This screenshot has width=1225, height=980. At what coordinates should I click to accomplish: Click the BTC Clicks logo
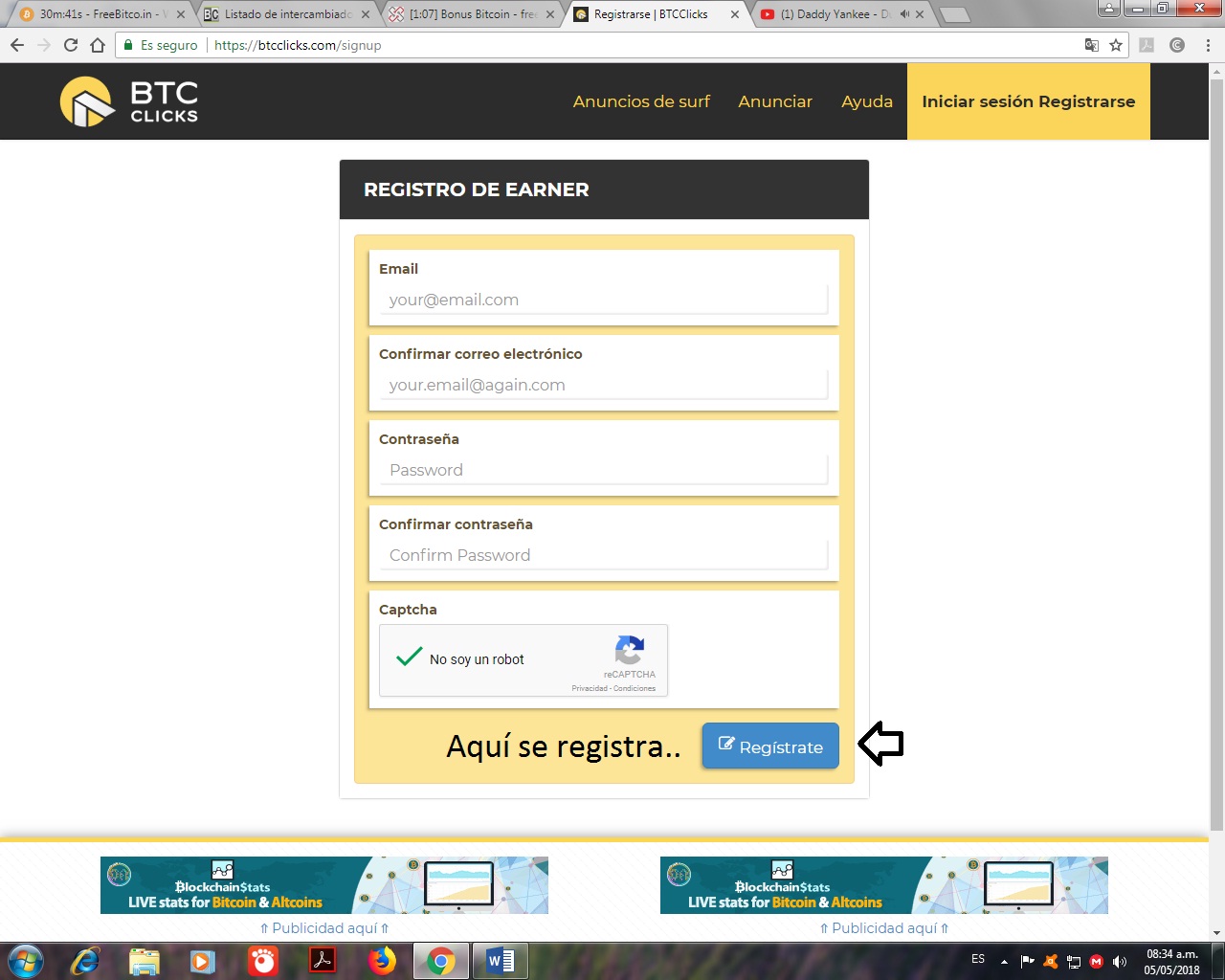tap(129, 101)
